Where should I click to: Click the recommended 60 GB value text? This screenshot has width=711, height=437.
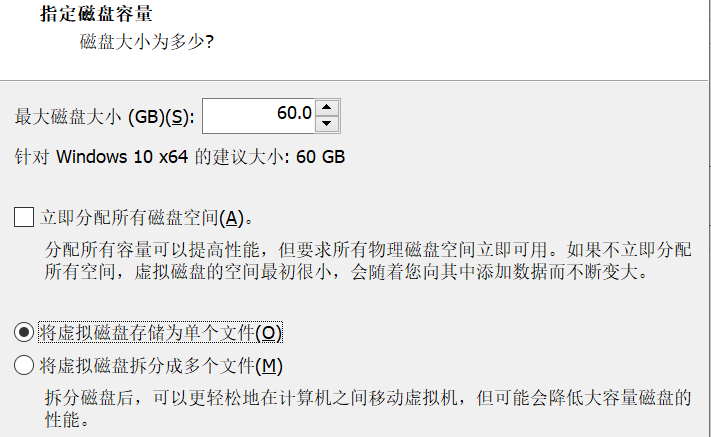[320, 158]
